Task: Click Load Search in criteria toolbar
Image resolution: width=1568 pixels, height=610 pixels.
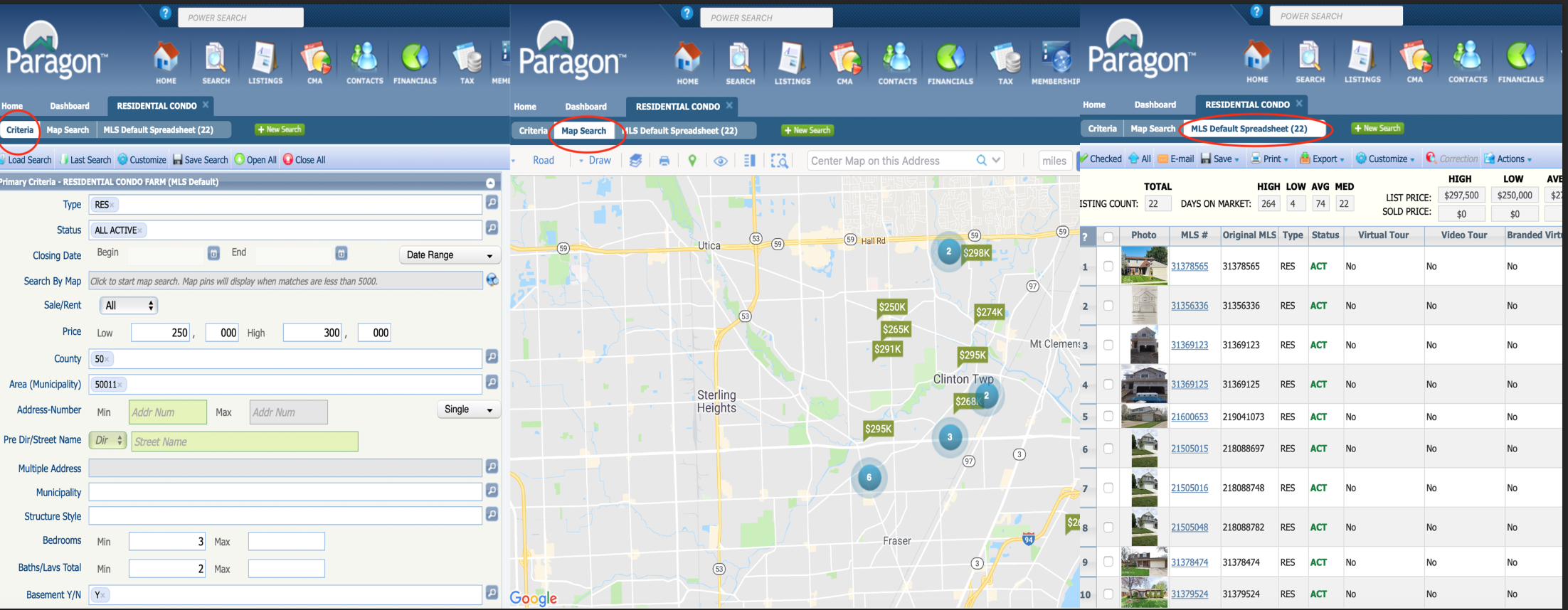Action: 26,160
